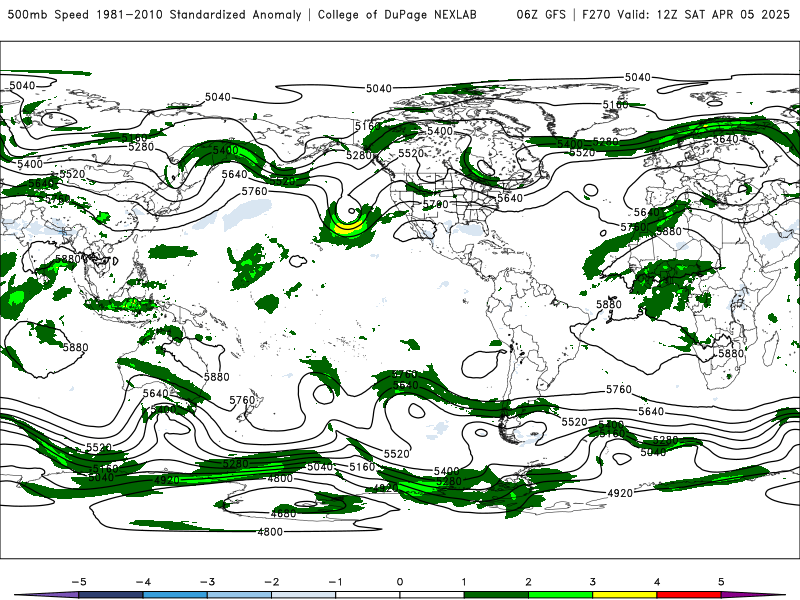
Task: Click the colorbar tick label '-4'
Action: (x=143, y=582)
